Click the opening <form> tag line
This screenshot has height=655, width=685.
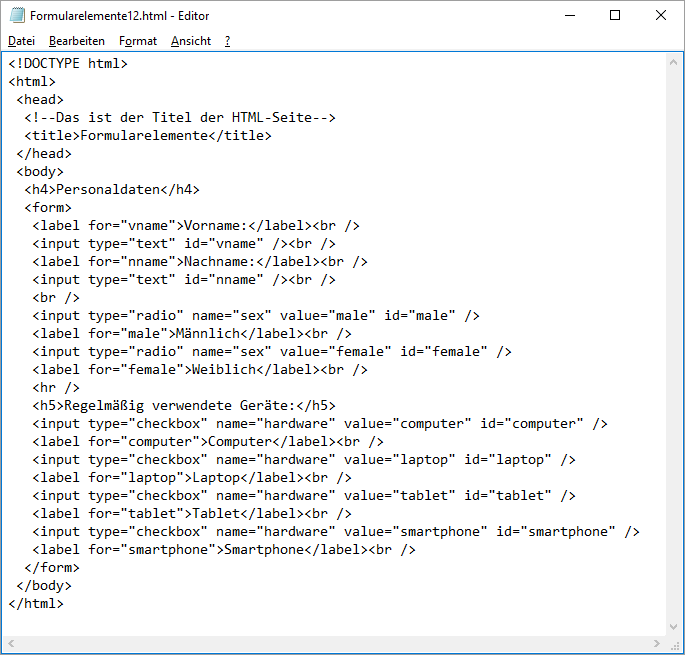[48, 208]
